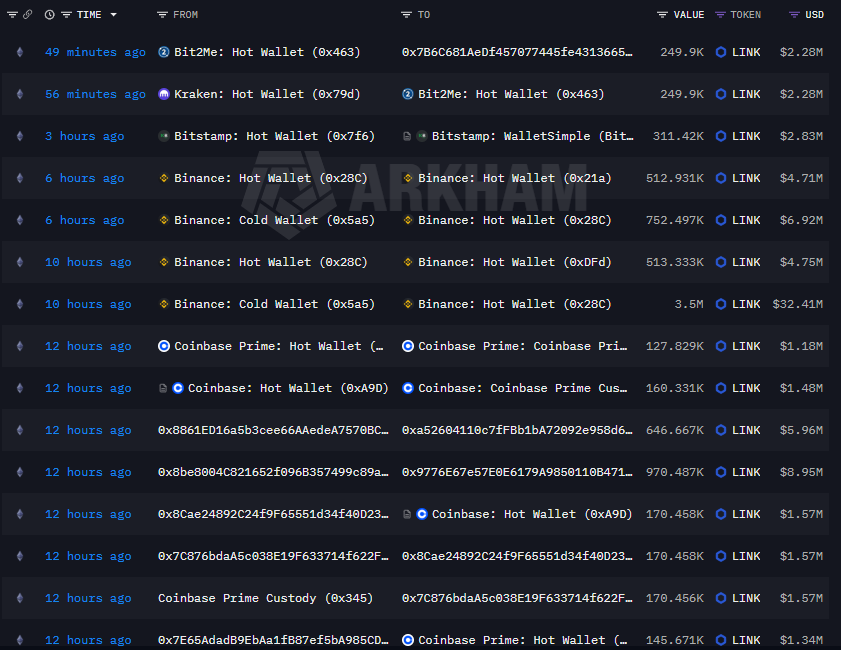Open Kraken: Hot Wallet (0x79d) entity

tap(267, 94)
